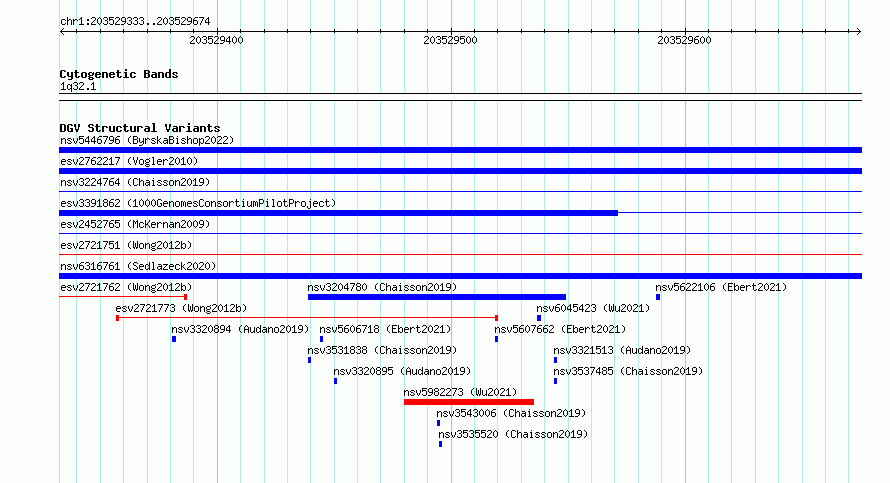Select the nsv3204780 (Chaisson2019) label
The image size is (890, 483).
tap(382, 287)
